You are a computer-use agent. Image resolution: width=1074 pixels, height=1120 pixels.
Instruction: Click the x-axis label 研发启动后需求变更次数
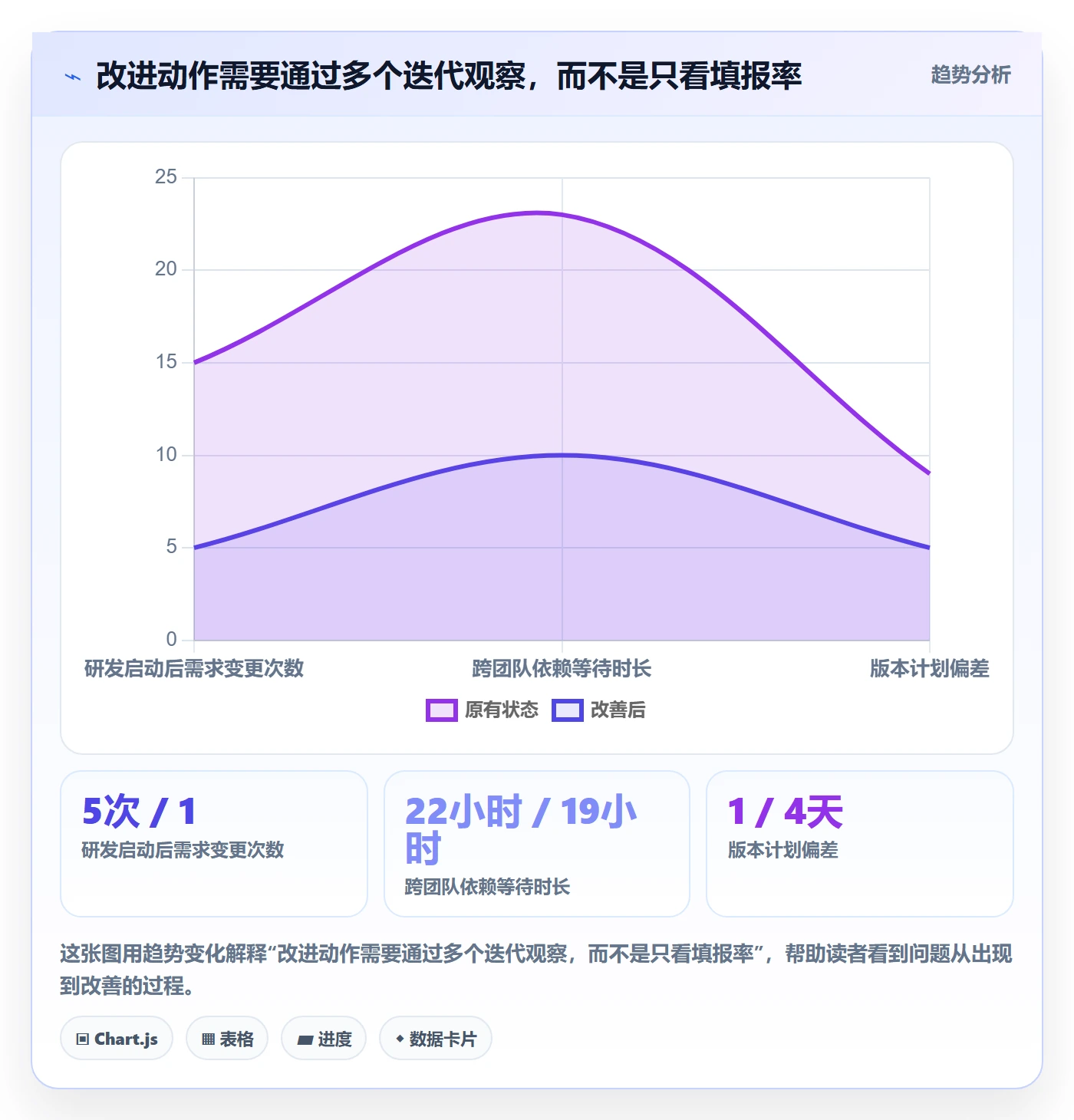point(194,668)
